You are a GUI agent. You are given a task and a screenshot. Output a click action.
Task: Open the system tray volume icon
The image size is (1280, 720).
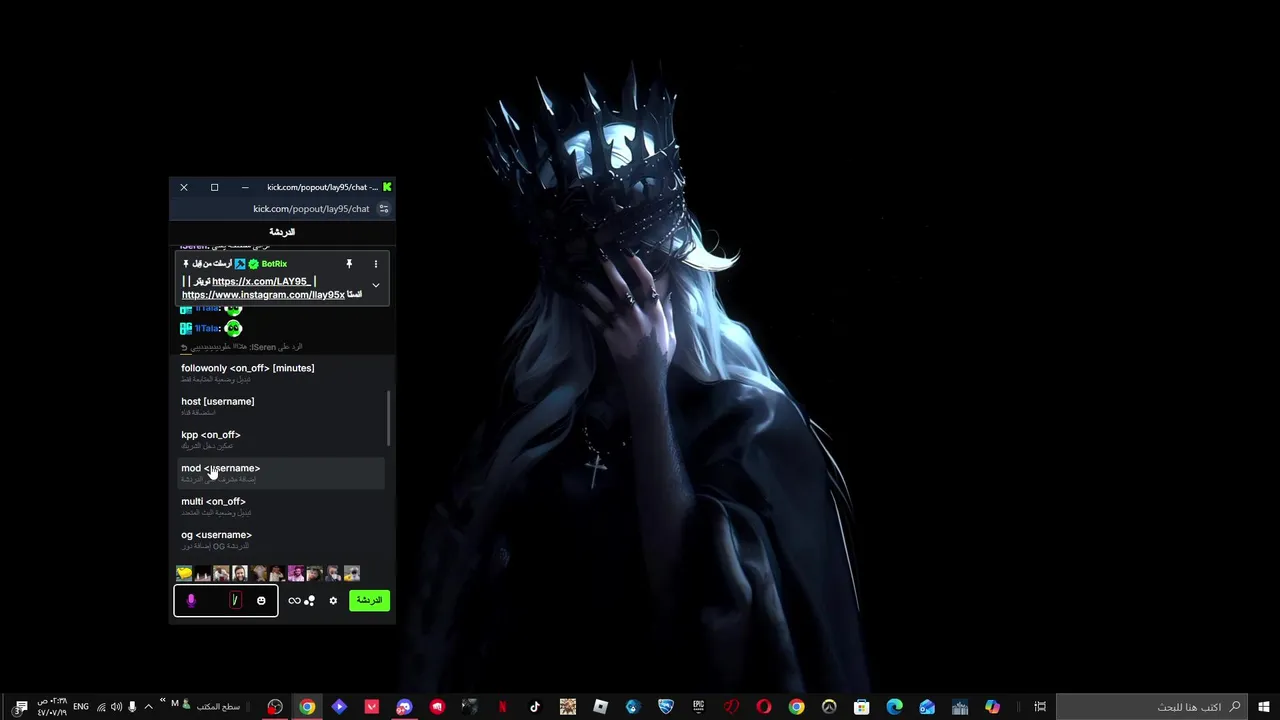coord(116,707)
